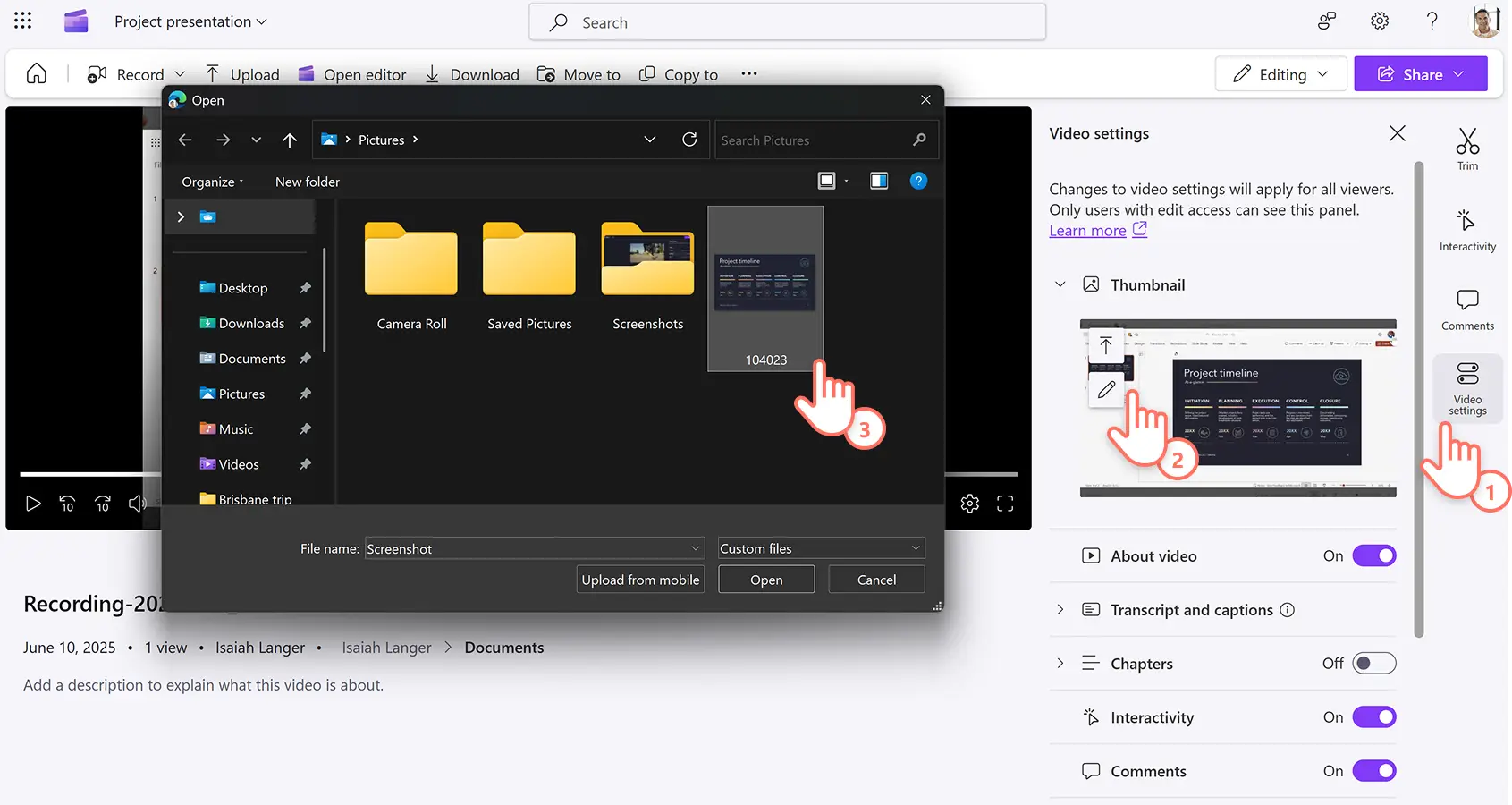This screenshot has width=1512, height=805.
Task: Go back in the Open dialog
Action: point(185,140)
